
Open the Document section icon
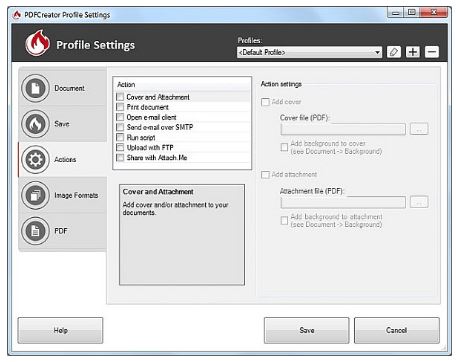[35, 88]
